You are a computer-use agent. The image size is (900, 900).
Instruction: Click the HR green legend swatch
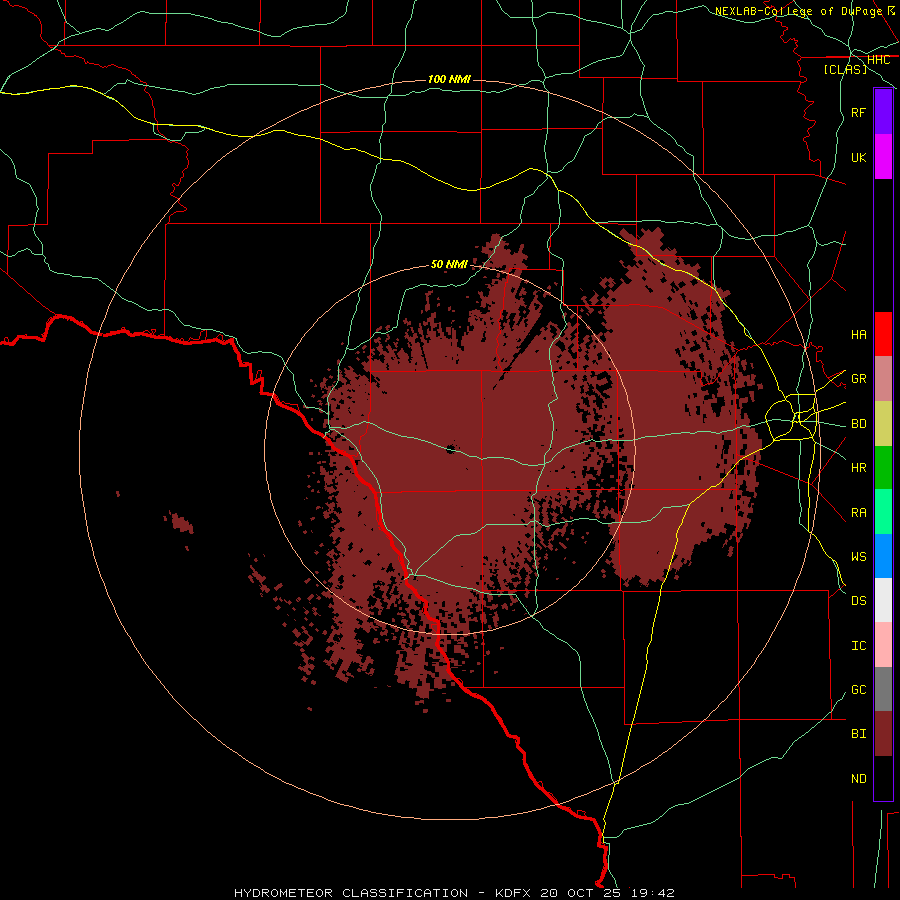(x=883, y=467)
